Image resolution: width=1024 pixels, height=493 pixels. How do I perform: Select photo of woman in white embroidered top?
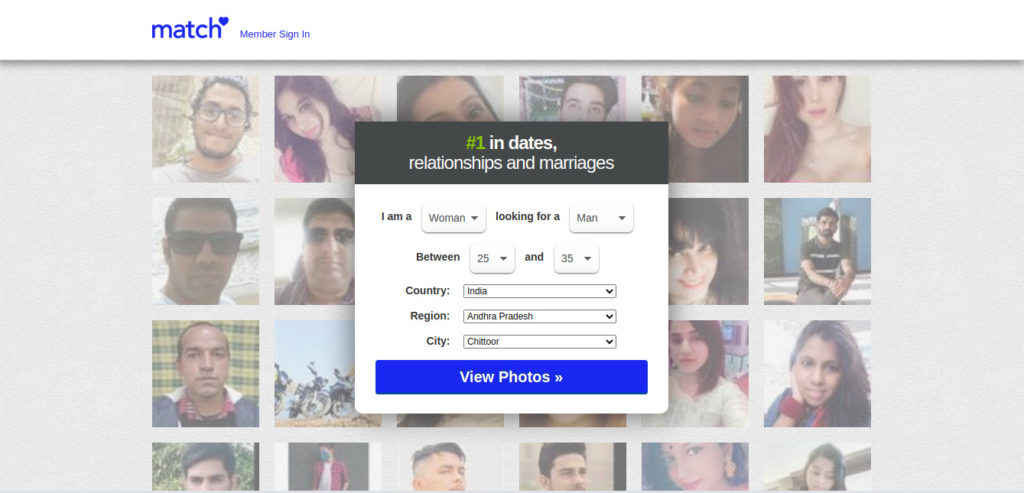click(709, 374)
